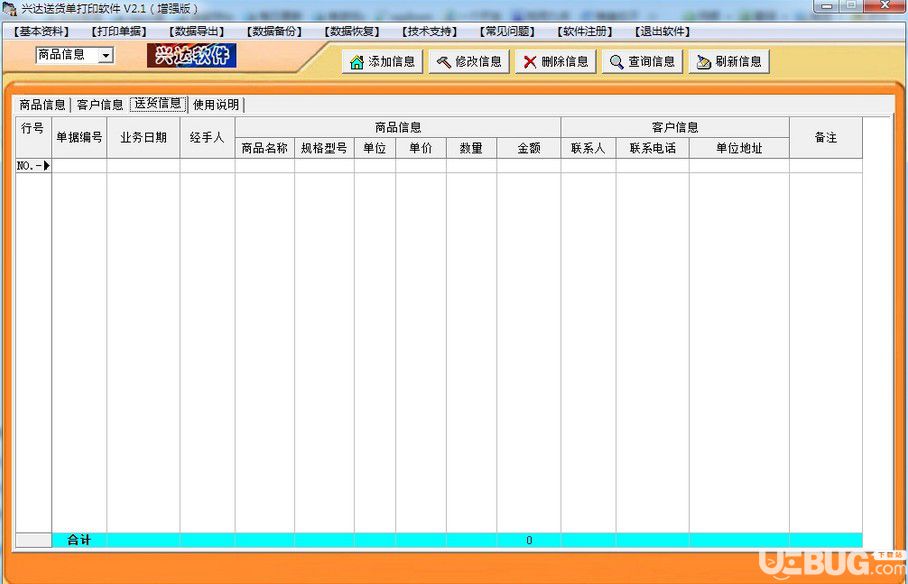Click the 单位地址 column header
The height and width of the screenshot is (584, 908).
[x=739, y=148]
